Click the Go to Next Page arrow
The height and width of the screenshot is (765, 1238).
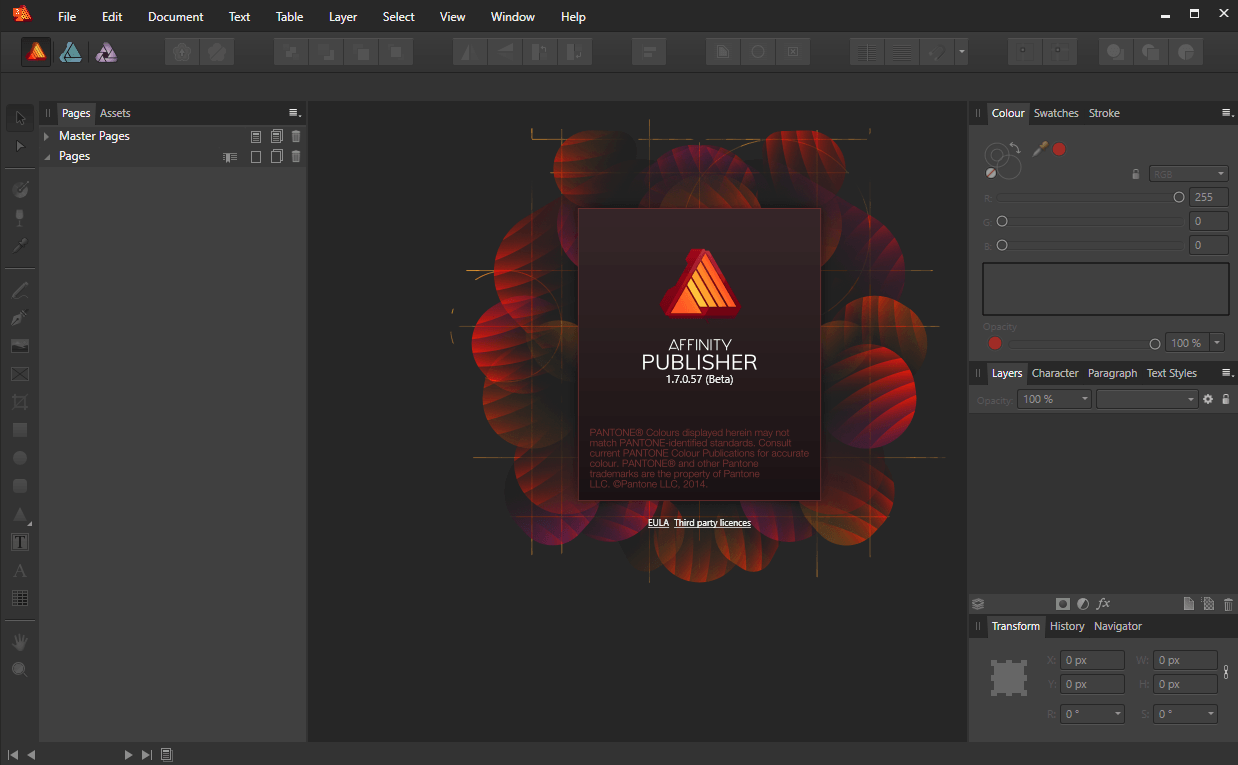click(x=128, y=755)
